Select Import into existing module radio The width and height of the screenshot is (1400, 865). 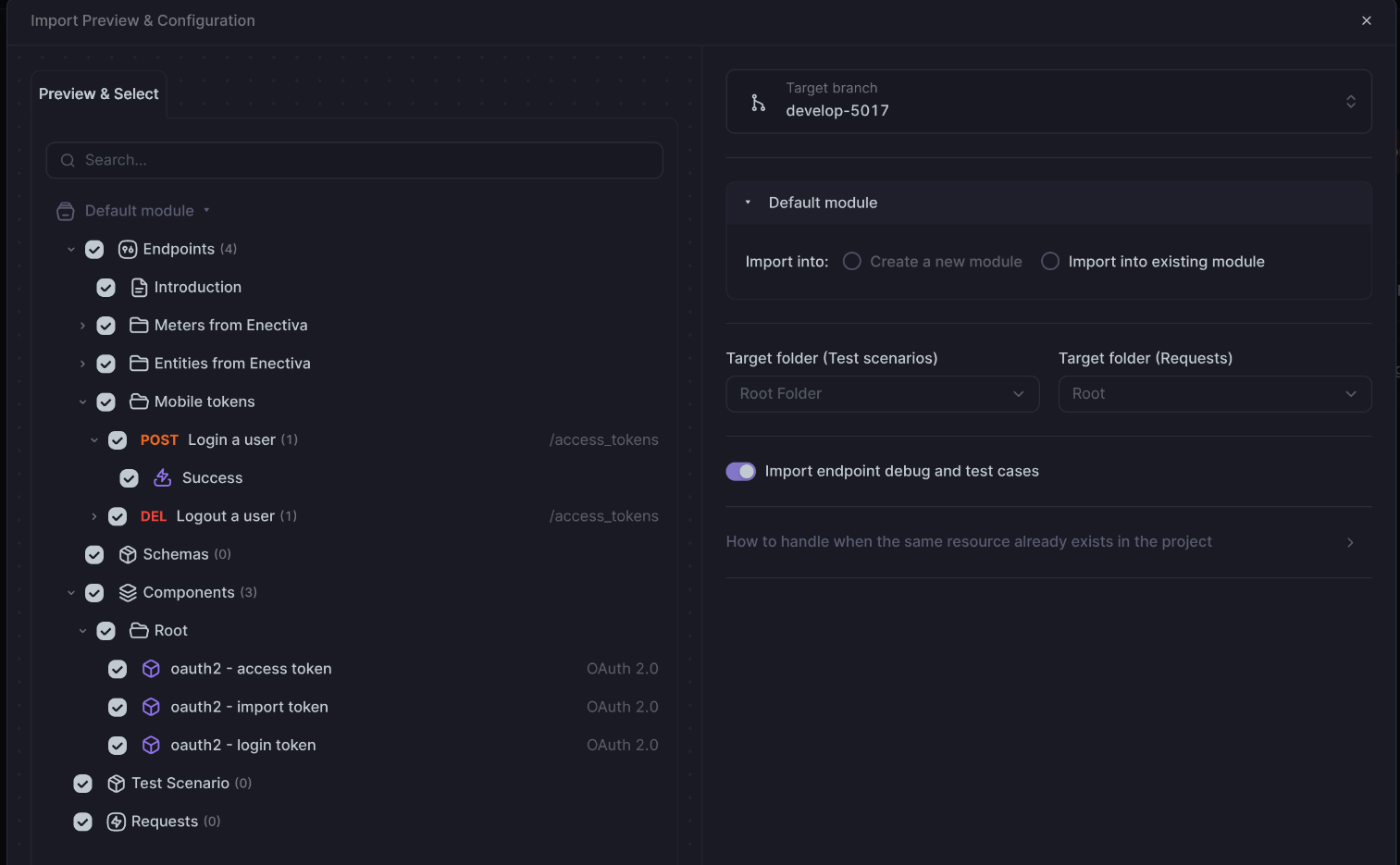pos(1050,262)
